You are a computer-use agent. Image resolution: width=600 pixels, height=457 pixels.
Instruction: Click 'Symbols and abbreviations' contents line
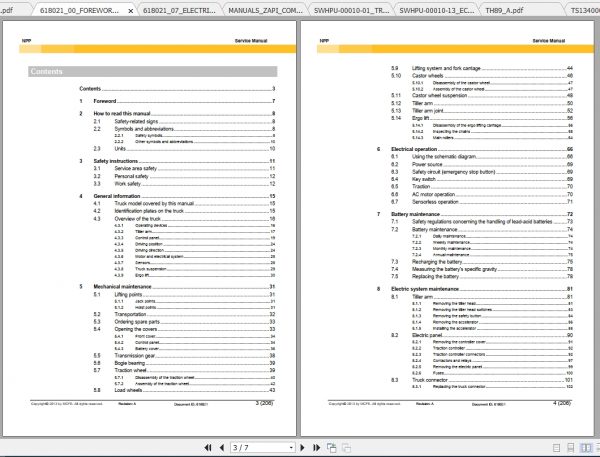coord(184,129)
